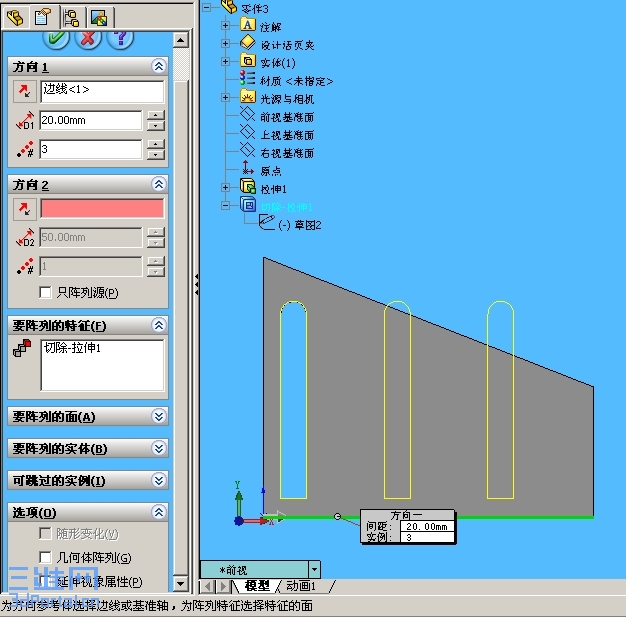Click the 20.00mm spacing field in panel
Viewport: 626px width, 617px height.
point(91,121)
